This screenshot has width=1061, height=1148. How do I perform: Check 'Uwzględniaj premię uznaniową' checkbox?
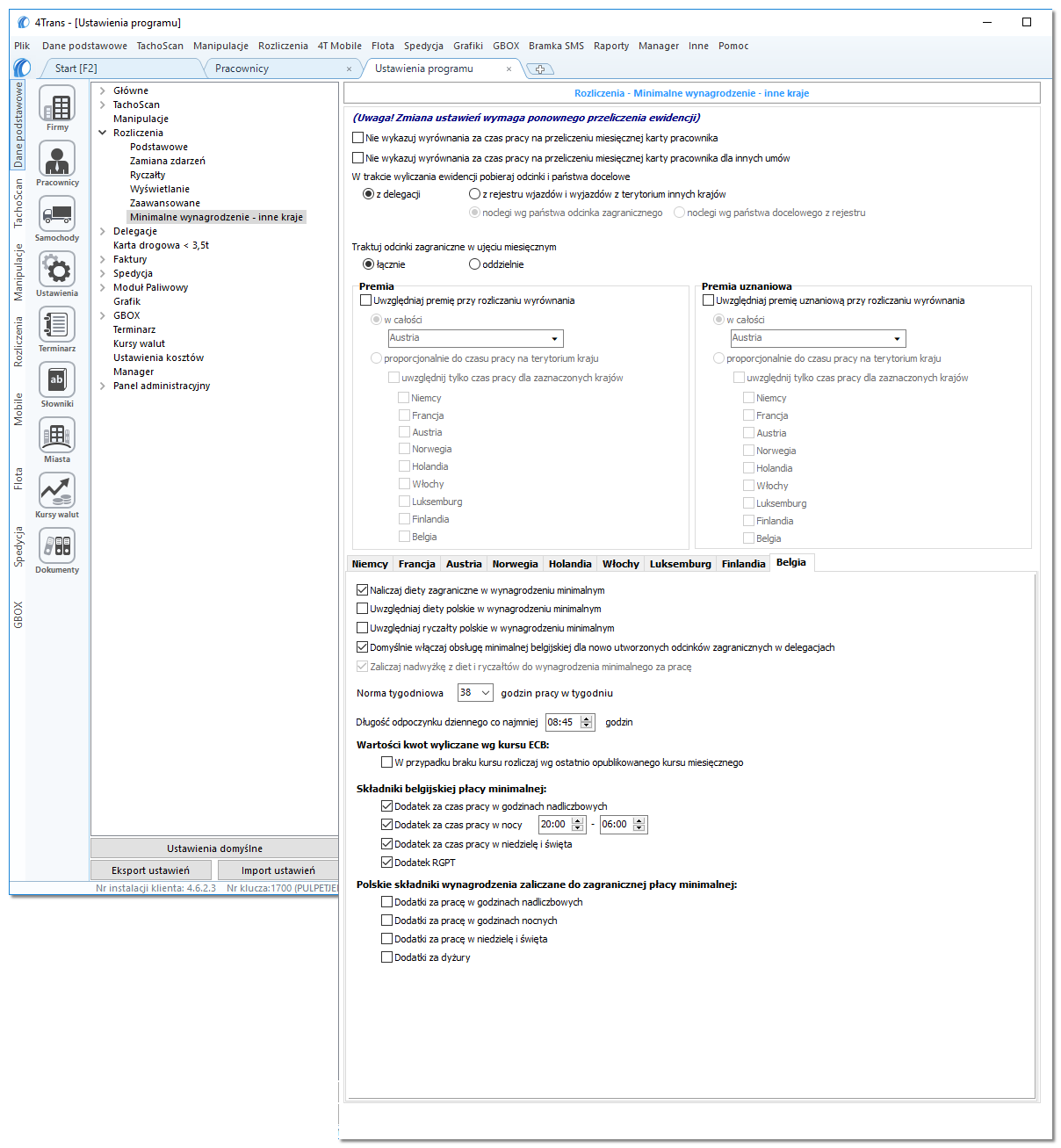click(709, 300)
